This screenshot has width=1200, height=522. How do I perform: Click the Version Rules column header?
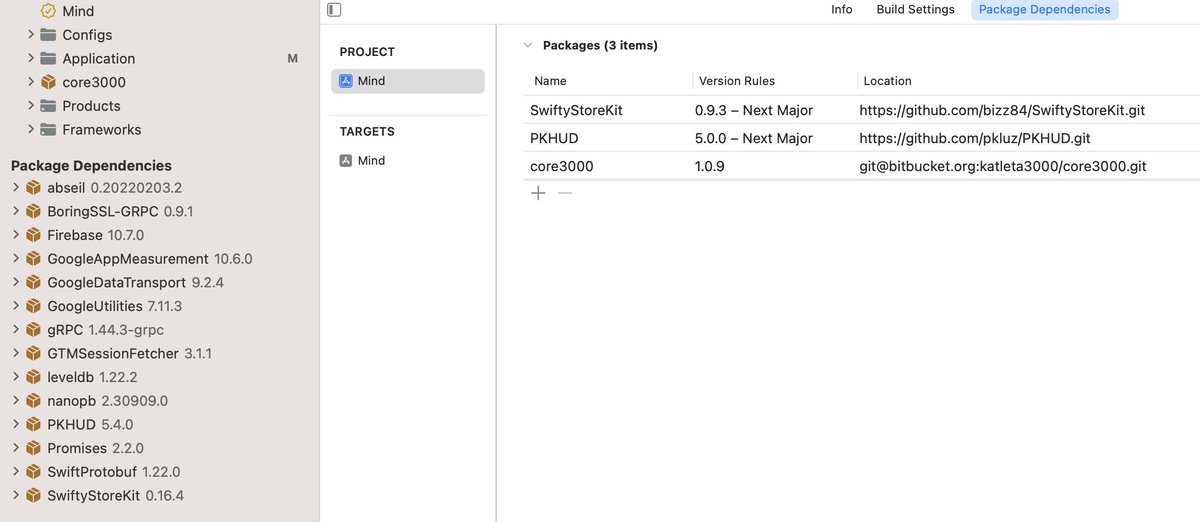737,81
